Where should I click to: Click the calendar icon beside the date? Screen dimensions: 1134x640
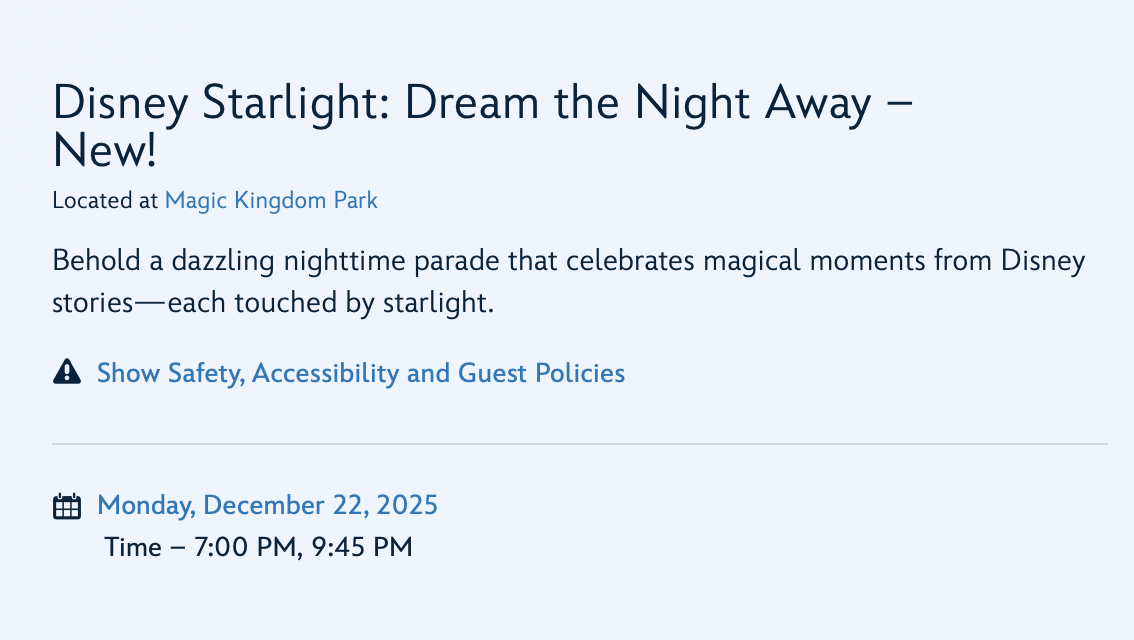[x=66, y=506]
